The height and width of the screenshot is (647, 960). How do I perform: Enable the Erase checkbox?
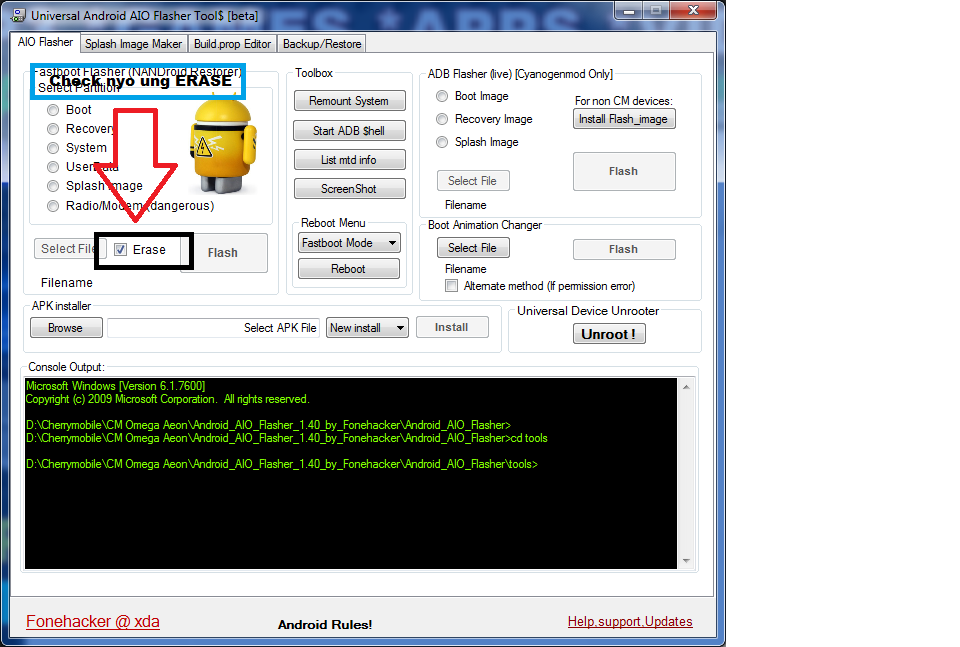coord(121,250)
